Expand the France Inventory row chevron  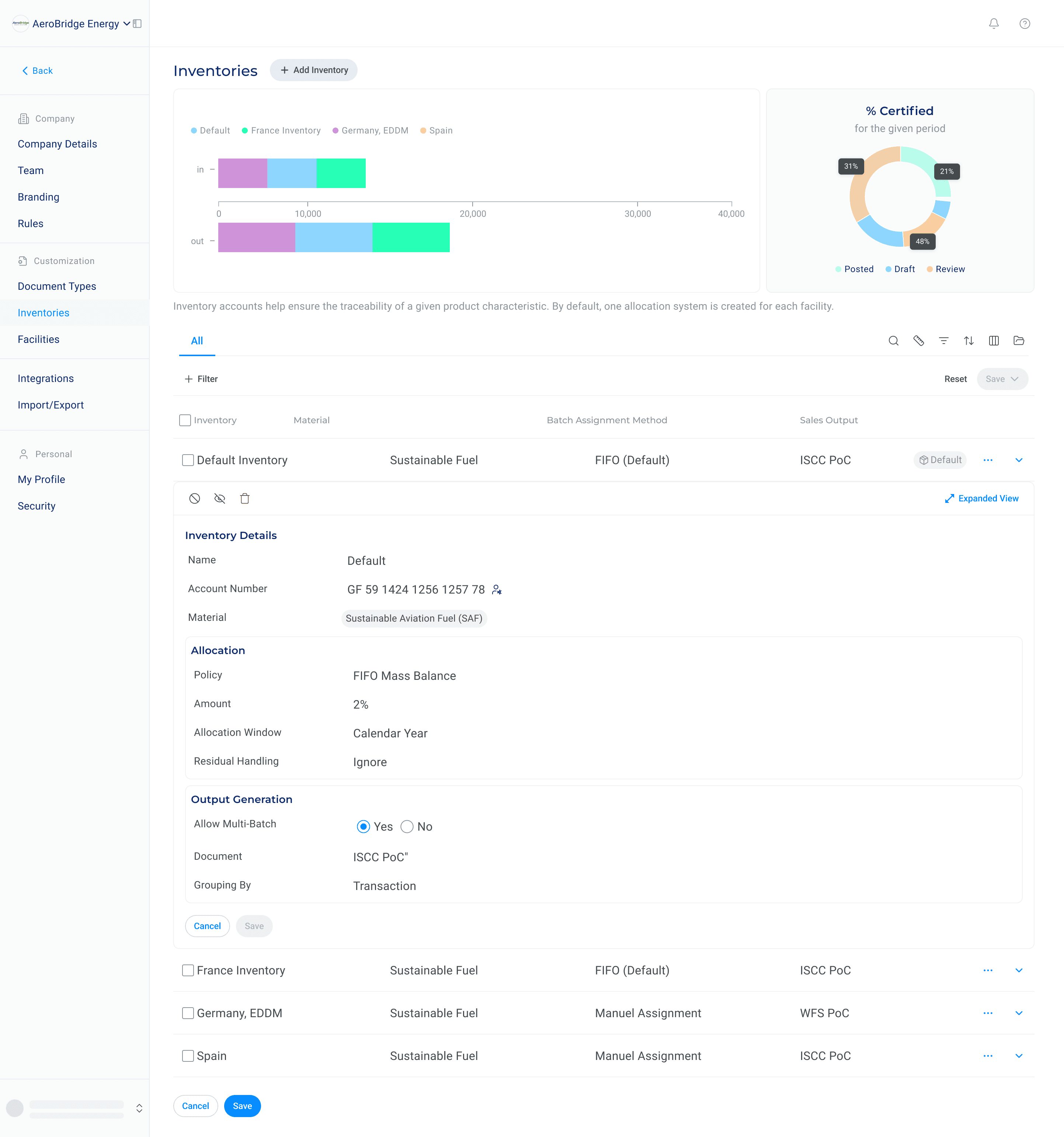(x=1019, y=971)
